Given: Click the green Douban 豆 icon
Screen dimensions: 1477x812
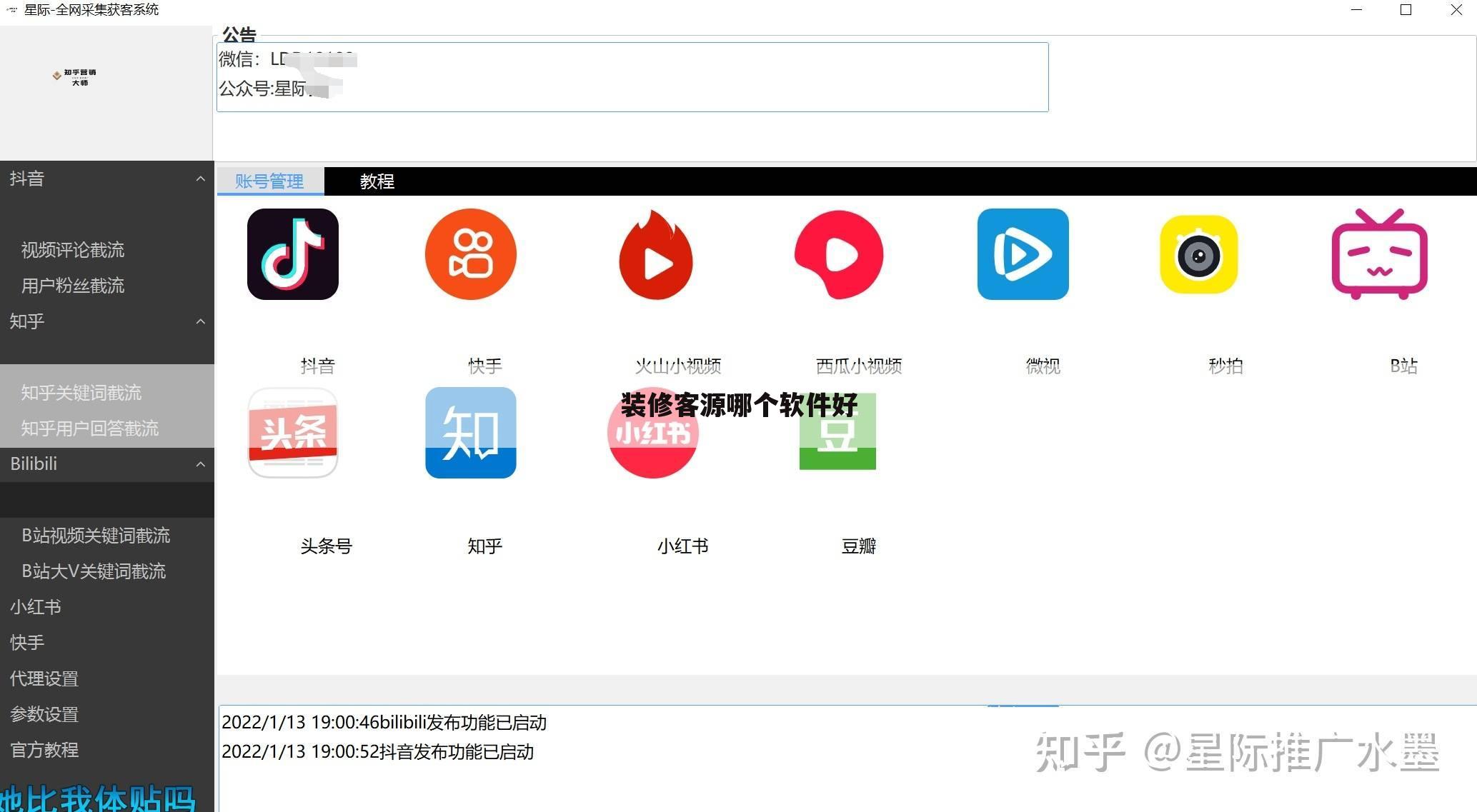Looking at the screenshot, I should tap(837, 433).
